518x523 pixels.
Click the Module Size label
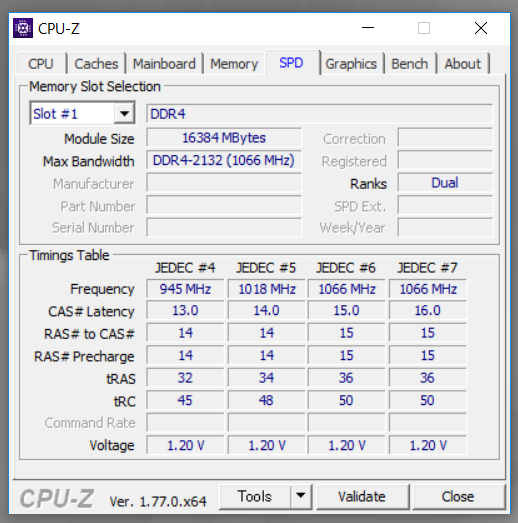pyautogui.click(x=99, y=139)
